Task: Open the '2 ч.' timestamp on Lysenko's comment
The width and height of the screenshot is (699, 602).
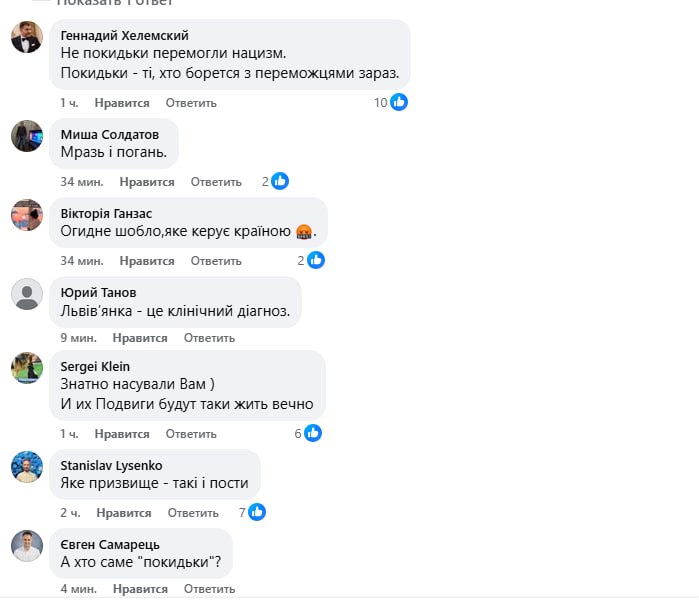Action: click(x=70, y=513)
